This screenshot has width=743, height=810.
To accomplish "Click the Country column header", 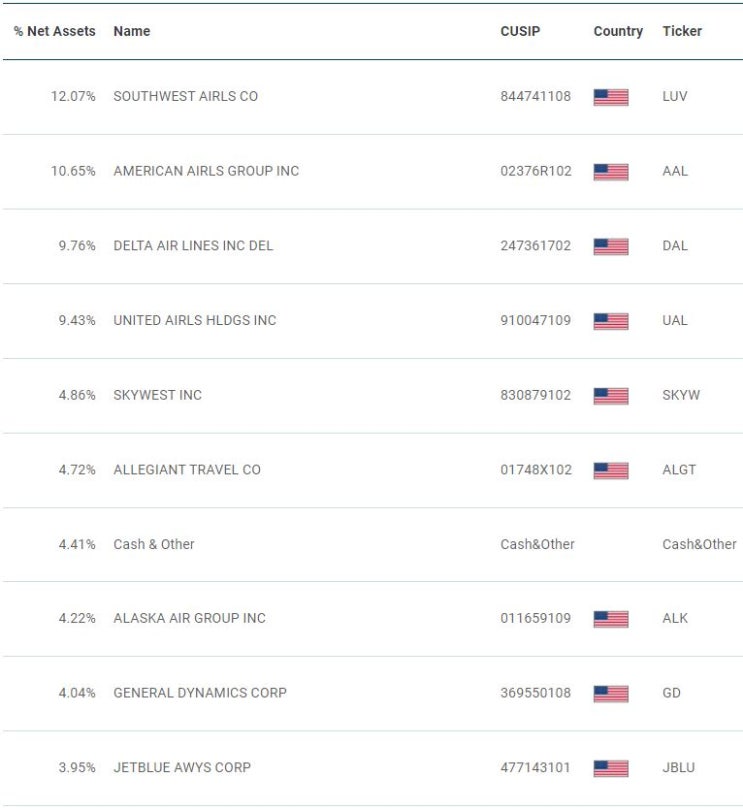I will click(x=618, y=32).
